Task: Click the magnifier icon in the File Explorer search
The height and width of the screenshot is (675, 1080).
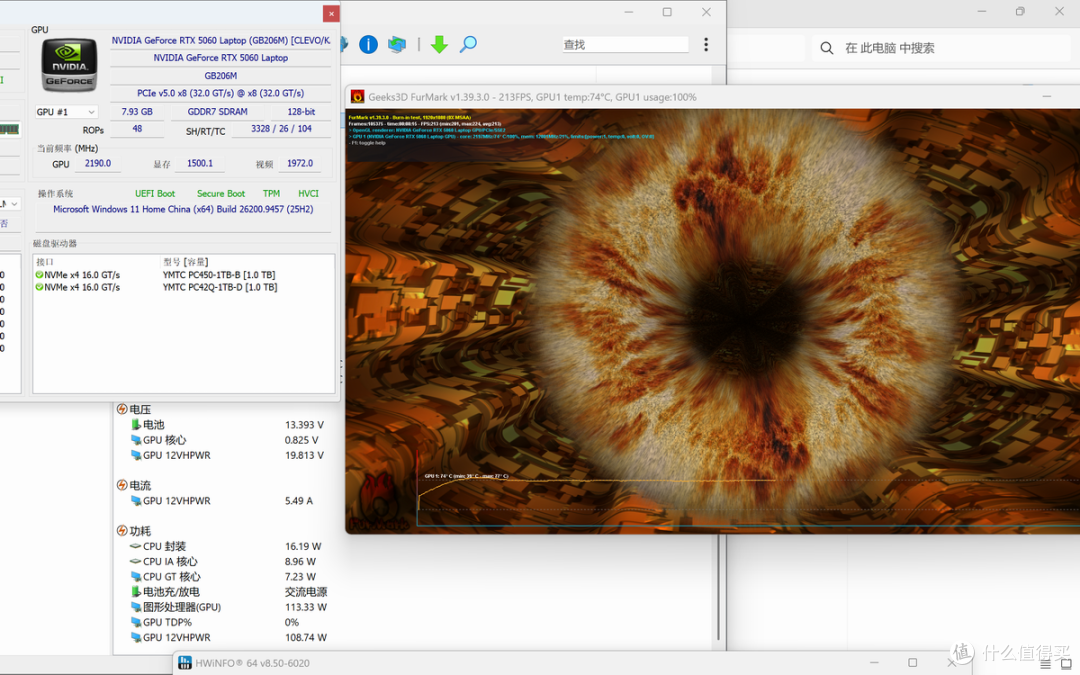Action: (827, 48)
